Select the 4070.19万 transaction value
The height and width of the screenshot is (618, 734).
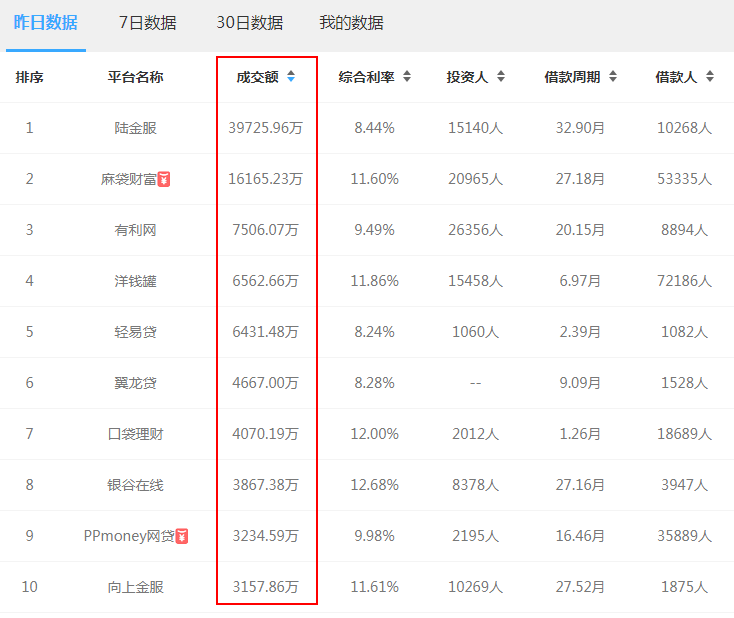(x=265, y=434)
